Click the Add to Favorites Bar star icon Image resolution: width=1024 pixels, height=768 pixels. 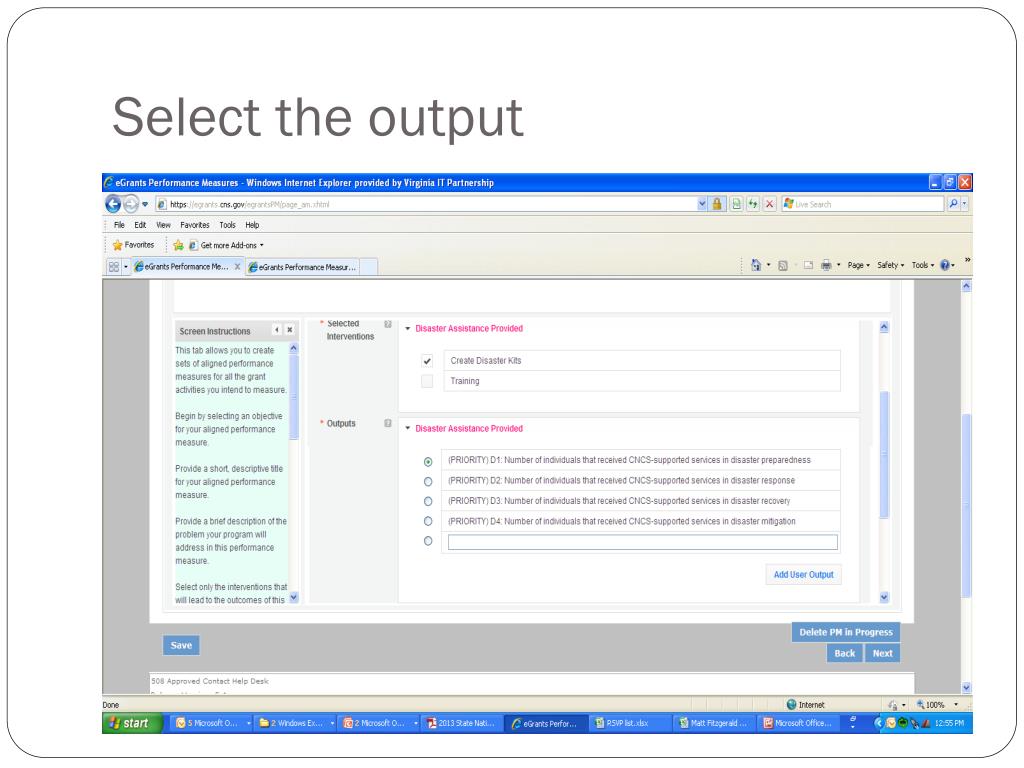pos(178,245)
